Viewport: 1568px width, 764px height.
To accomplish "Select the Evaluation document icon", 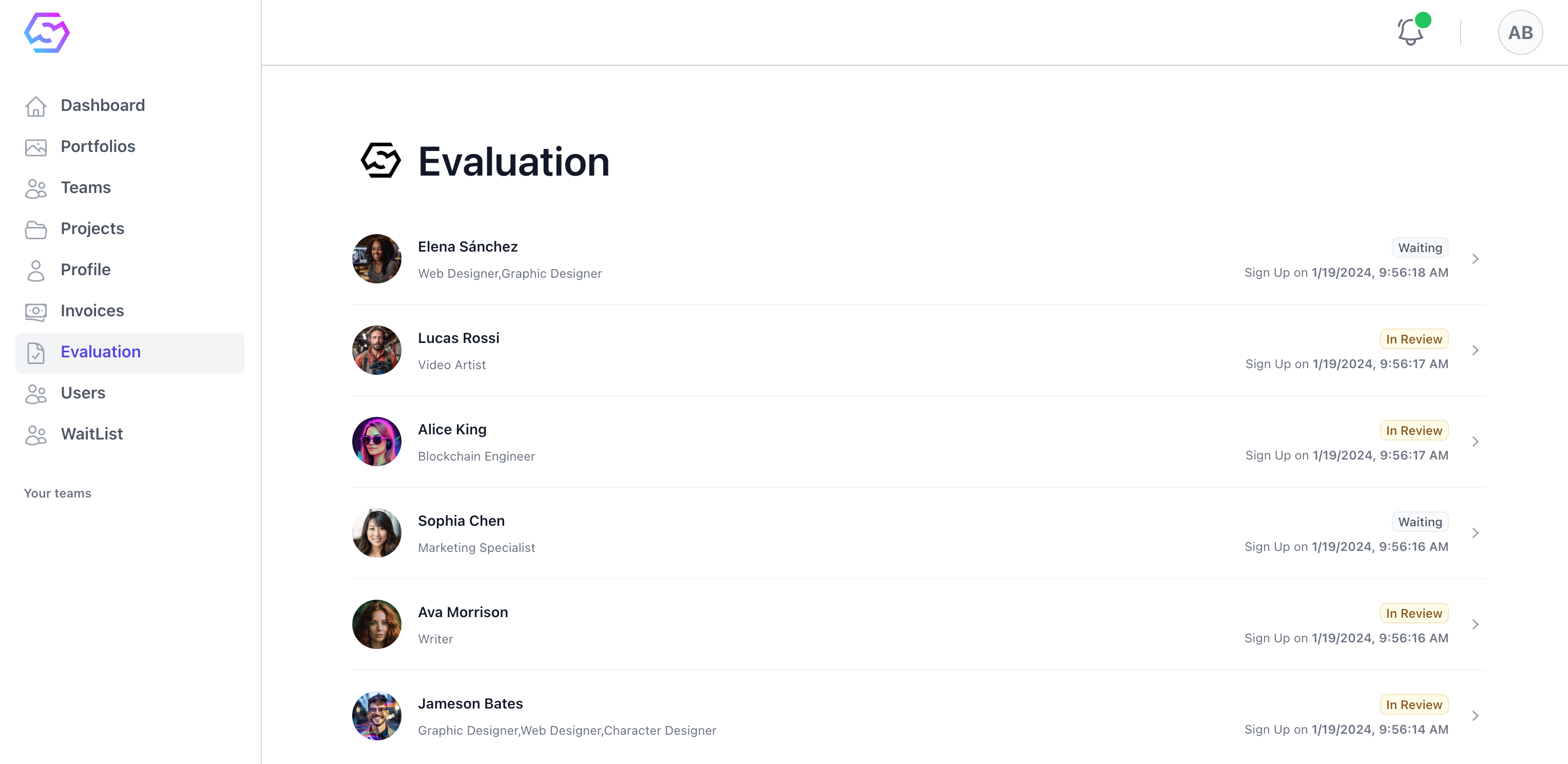I will coord(36,352).
